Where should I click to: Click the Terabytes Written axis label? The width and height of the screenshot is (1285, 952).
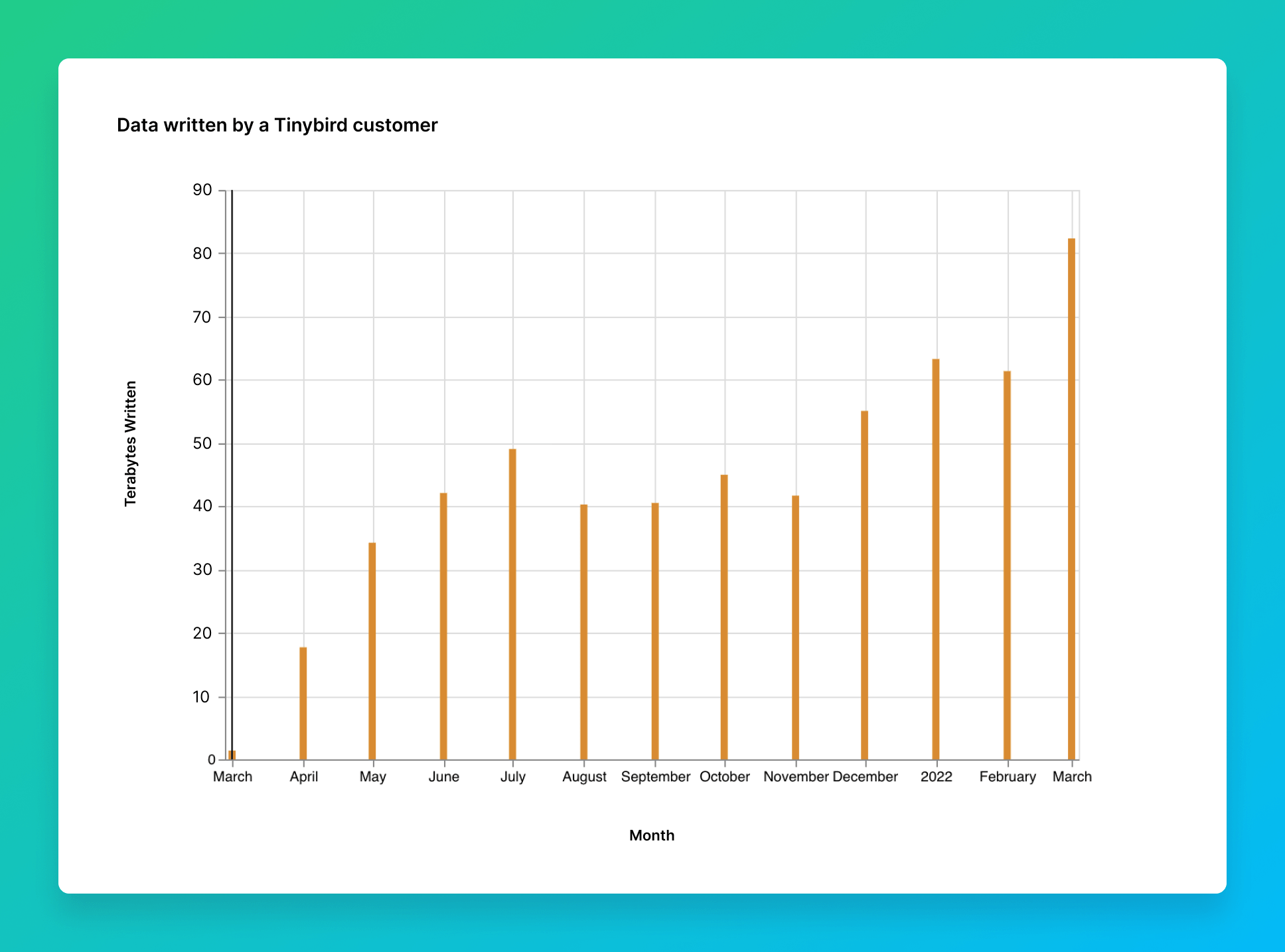coord(131,443)
